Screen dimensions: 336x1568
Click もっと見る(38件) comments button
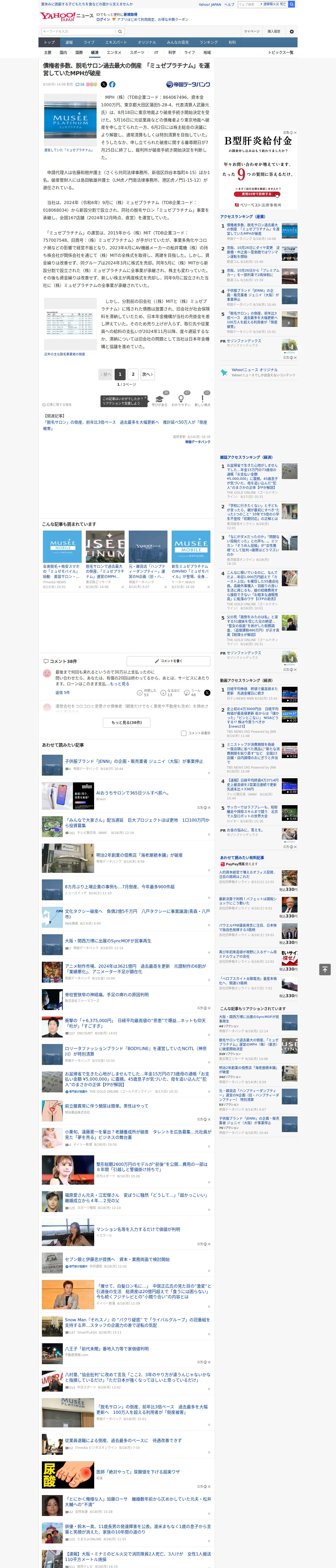tap(126, 723)
